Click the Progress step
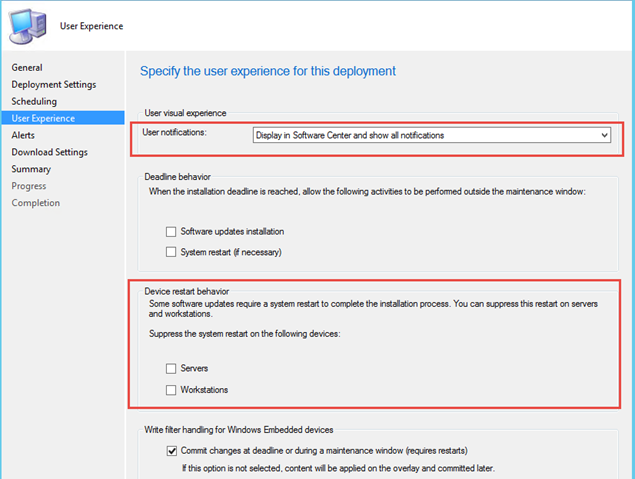635x479 pixels. 29,186
